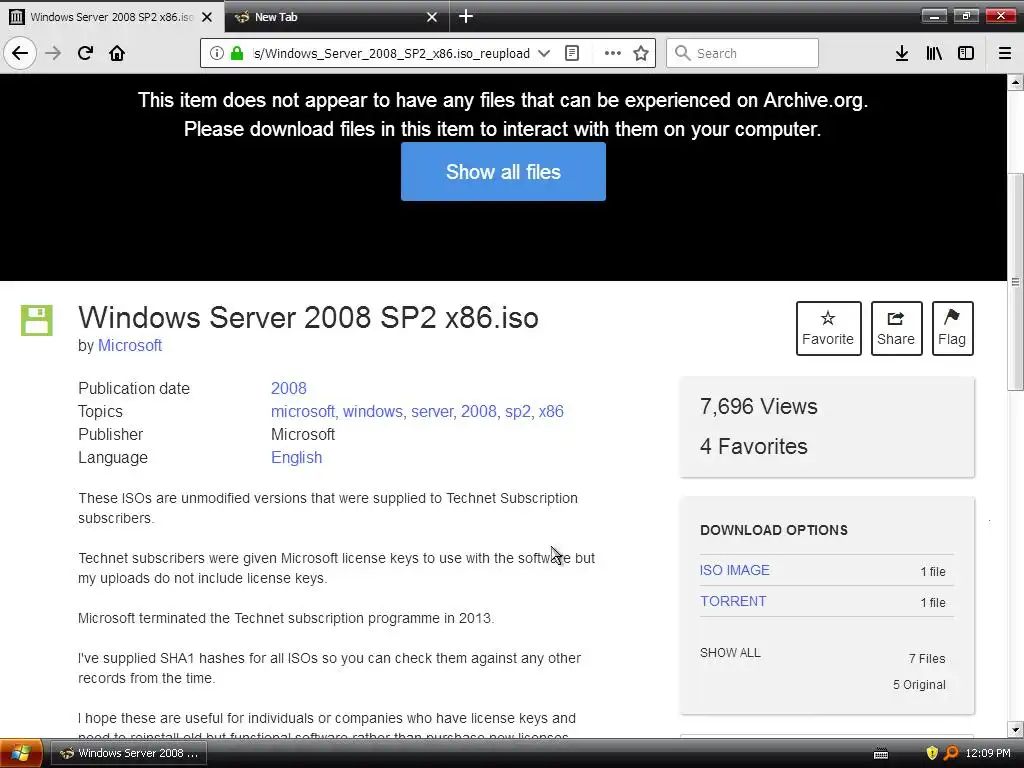Click the microsoft topic link
This screenshot has height=768, width=1024.
click(302, 411)
